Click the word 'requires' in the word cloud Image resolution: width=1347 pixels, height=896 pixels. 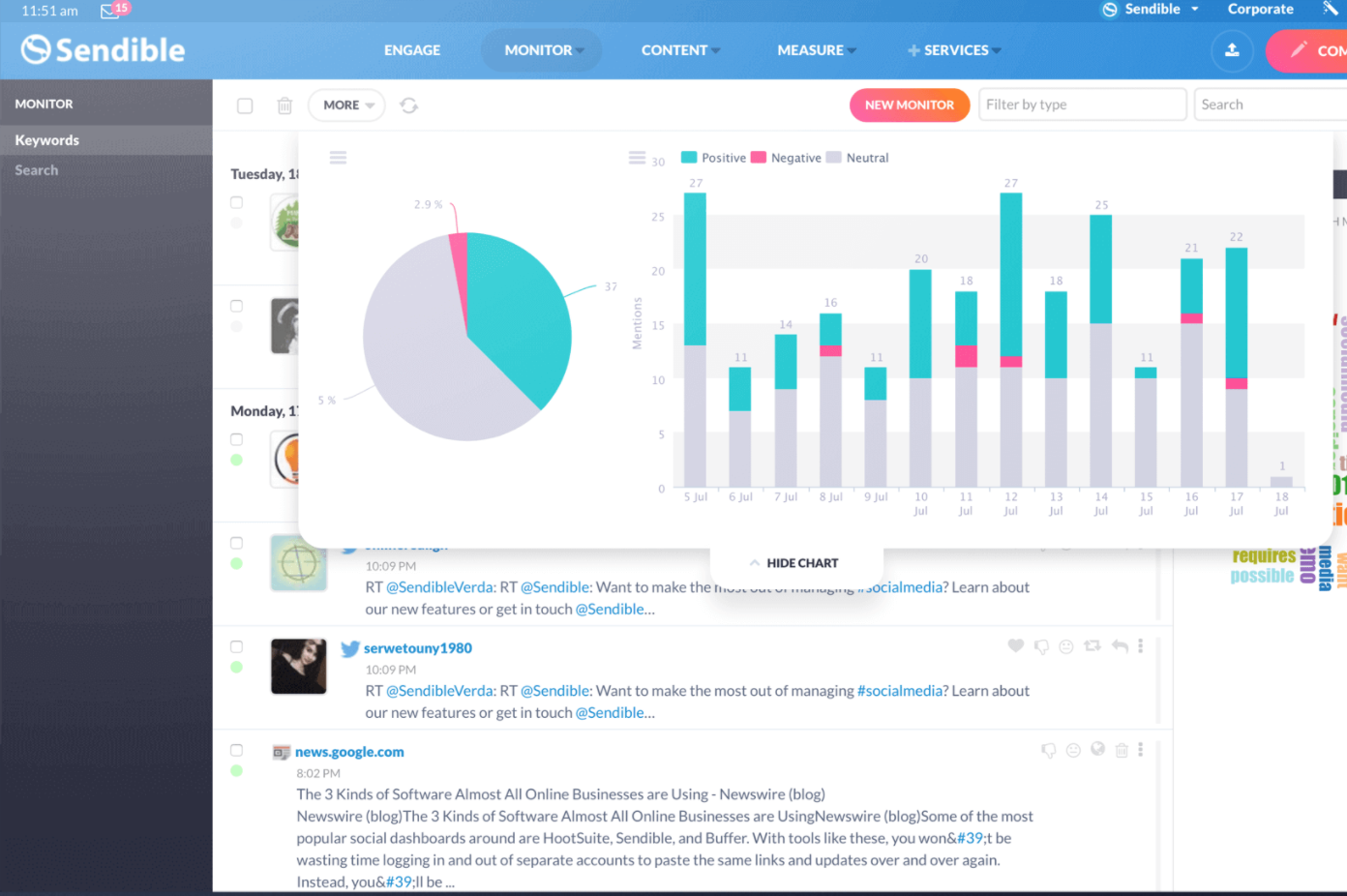pos(1264,556)
